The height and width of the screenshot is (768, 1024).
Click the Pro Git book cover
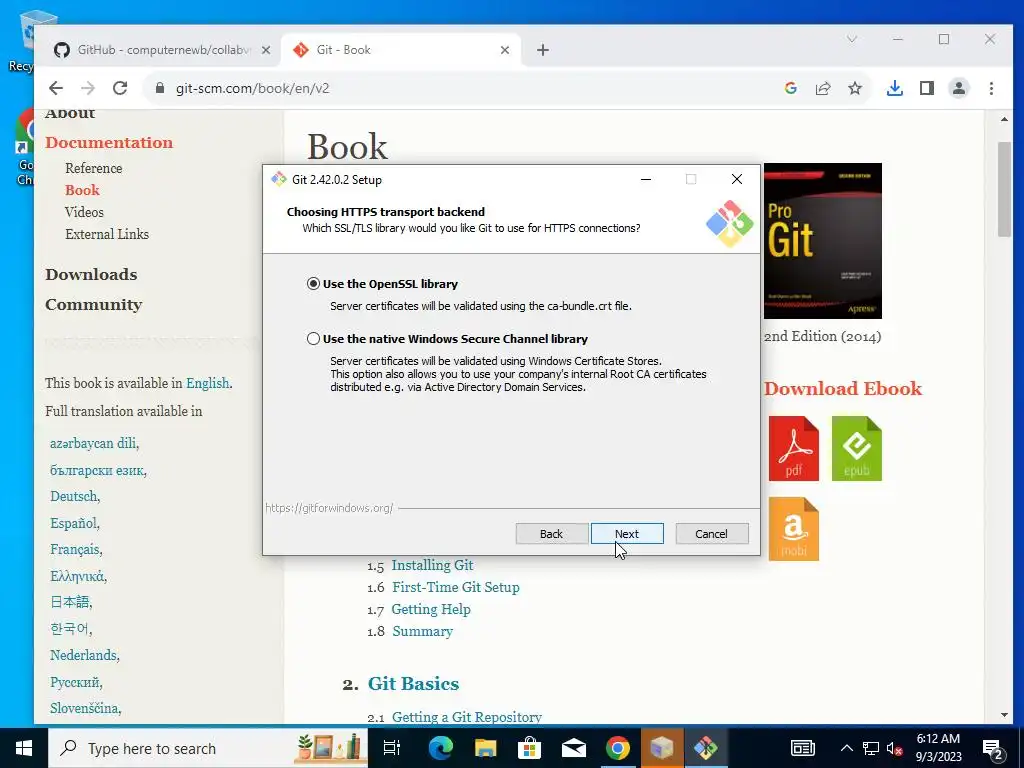[x=823, y=241]
